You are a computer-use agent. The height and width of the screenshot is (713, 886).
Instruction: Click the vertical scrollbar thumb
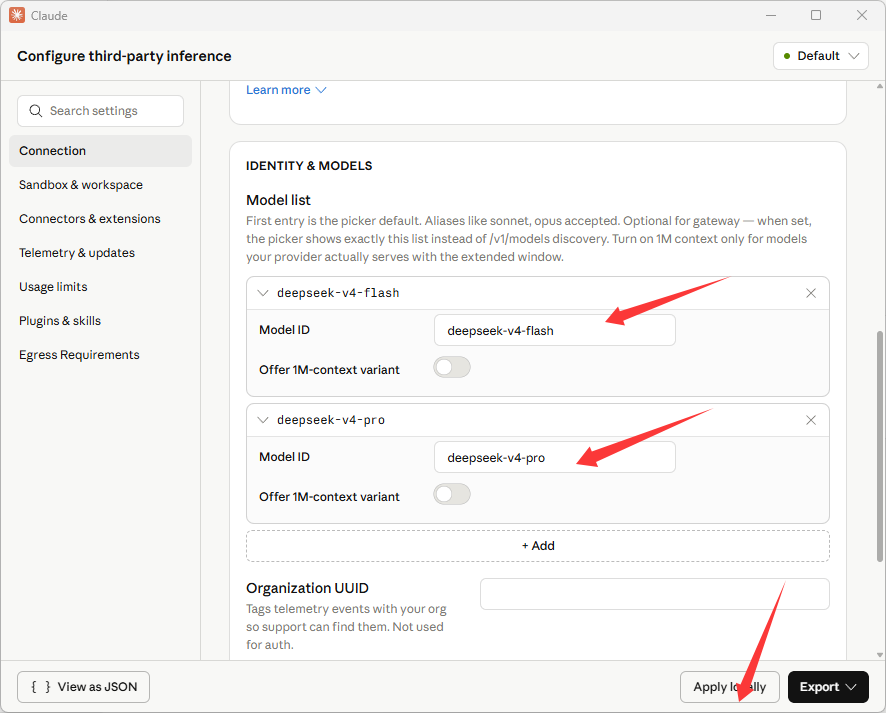[880, 446]
